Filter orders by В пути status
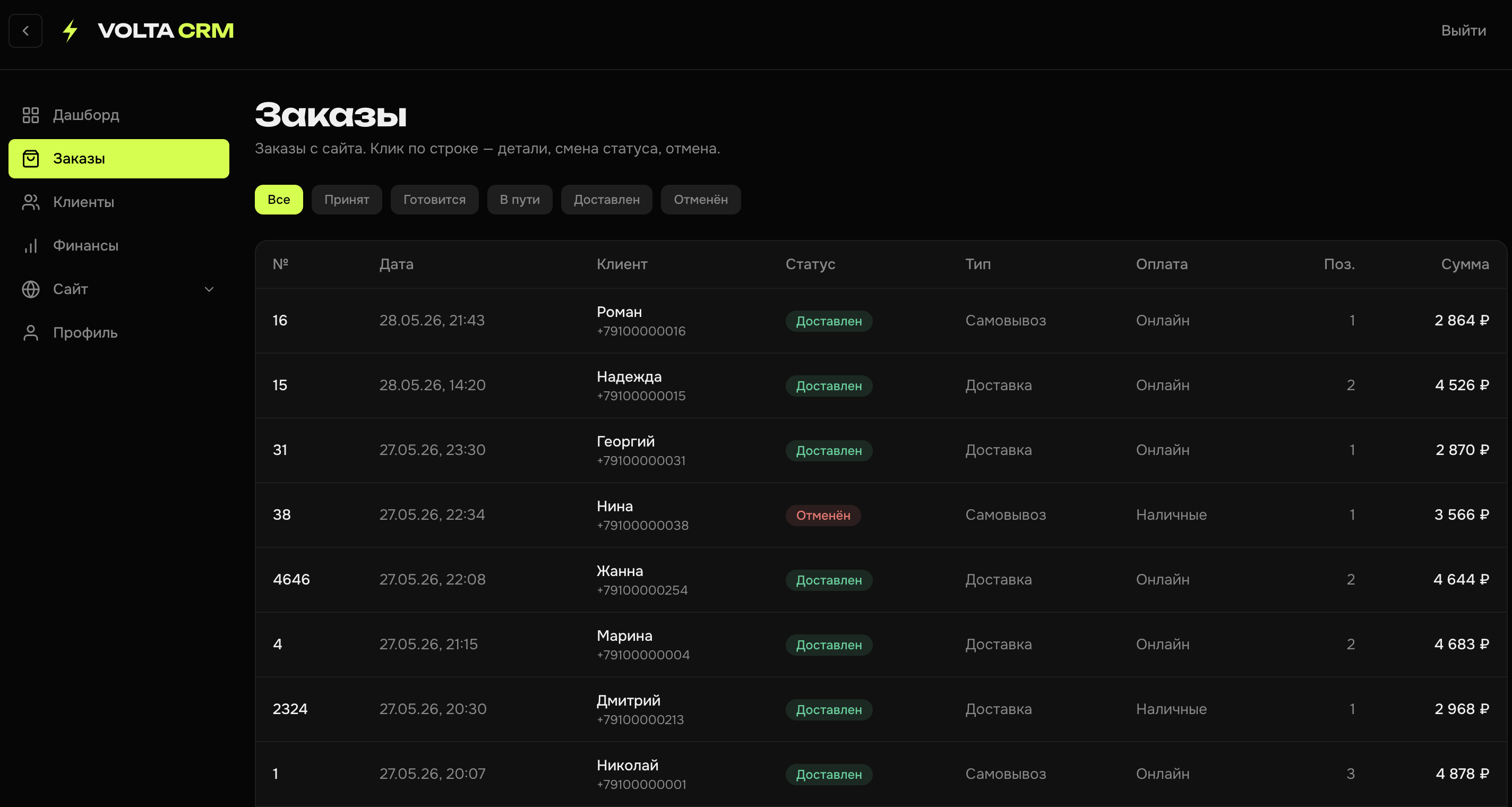The width and height of the screenshot is (1512, 807). click(x=519, y=200)
